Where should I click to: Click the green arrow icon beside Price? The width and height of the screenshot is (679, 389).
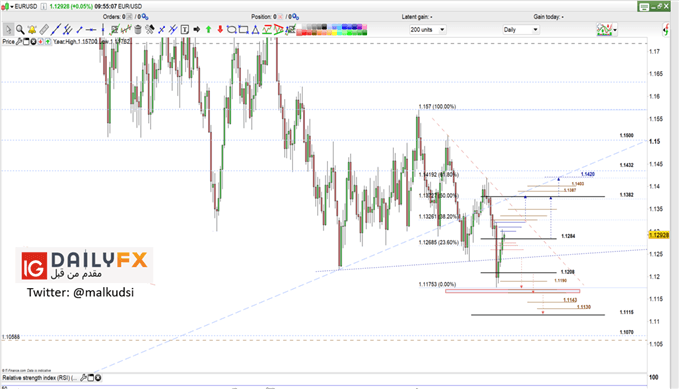pyautogui.click(x=48, y=42)
